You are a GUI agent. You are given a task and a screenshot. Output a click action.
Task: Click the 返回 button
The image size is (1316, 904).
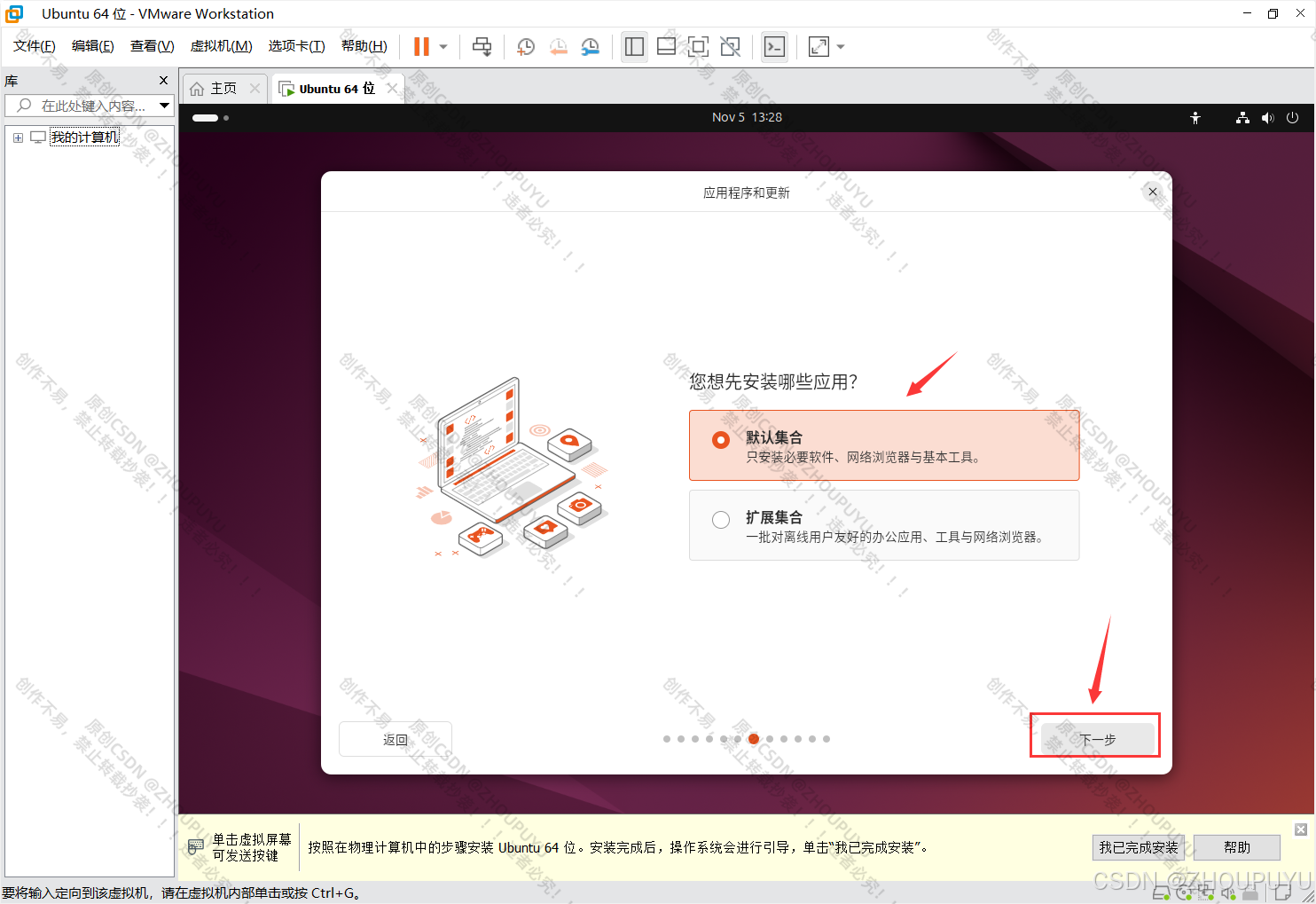coord(396,739)
